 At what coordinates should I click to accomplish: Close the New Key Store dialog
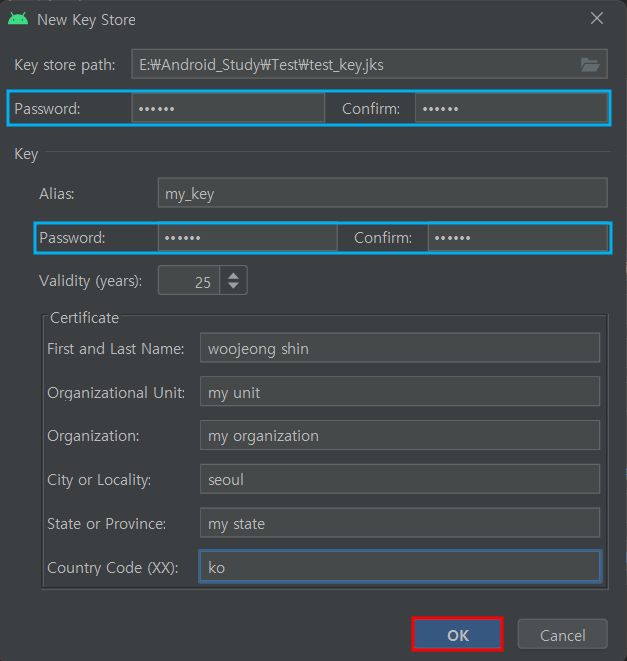tap(597, 19)
